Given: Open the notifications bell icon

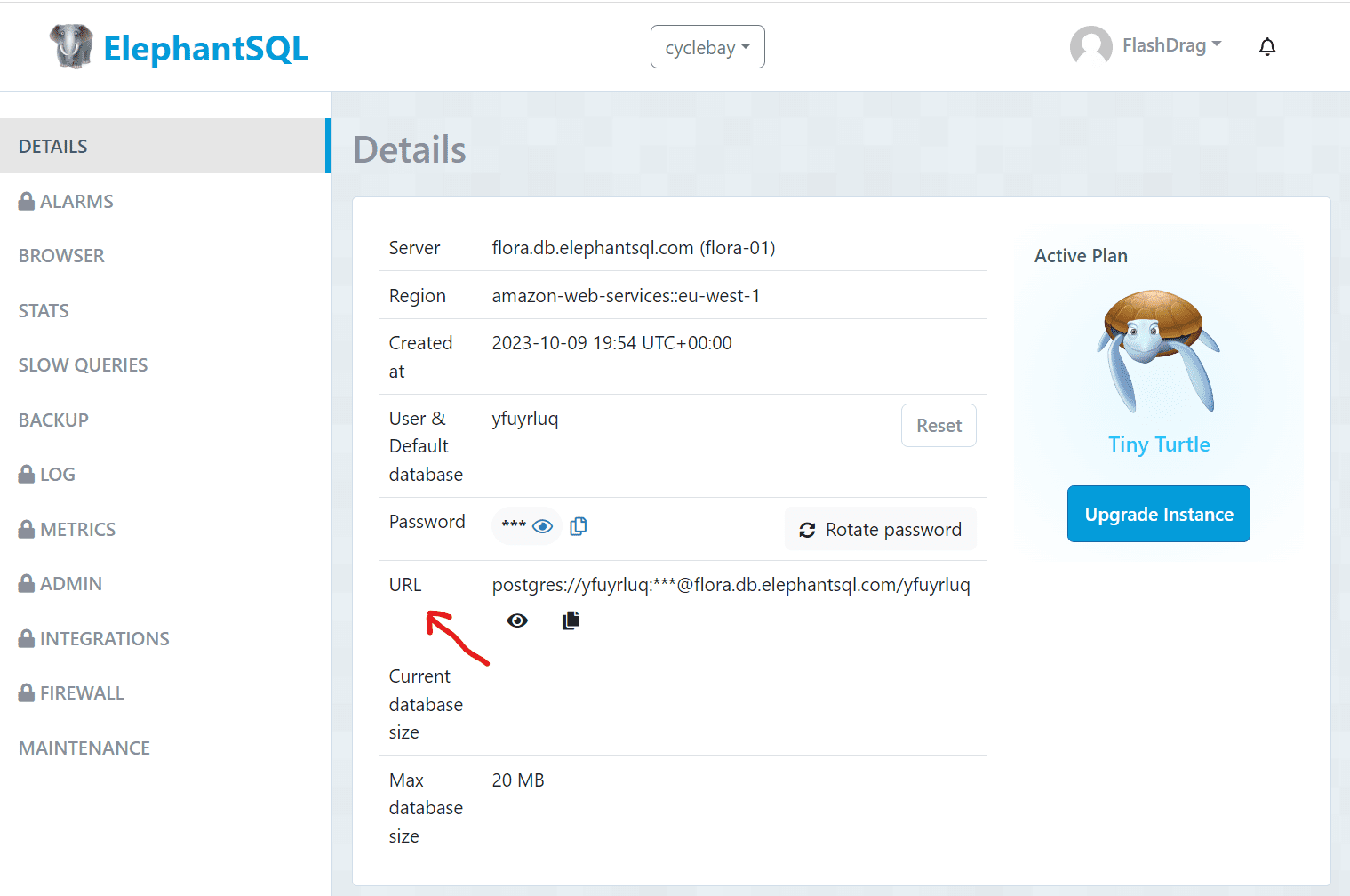Looking at the screenshot, I should pos(1267,47).
